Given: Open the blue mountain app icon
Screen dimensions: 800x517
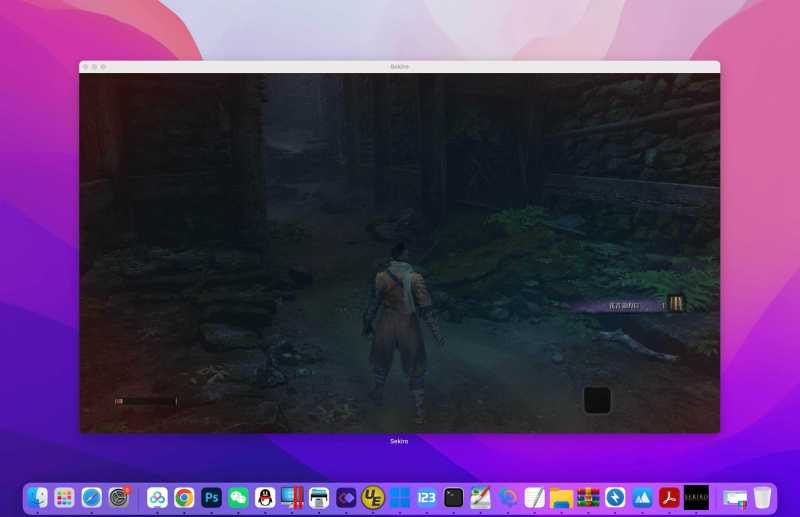Looking at the screenshot, I should [642, 498].
